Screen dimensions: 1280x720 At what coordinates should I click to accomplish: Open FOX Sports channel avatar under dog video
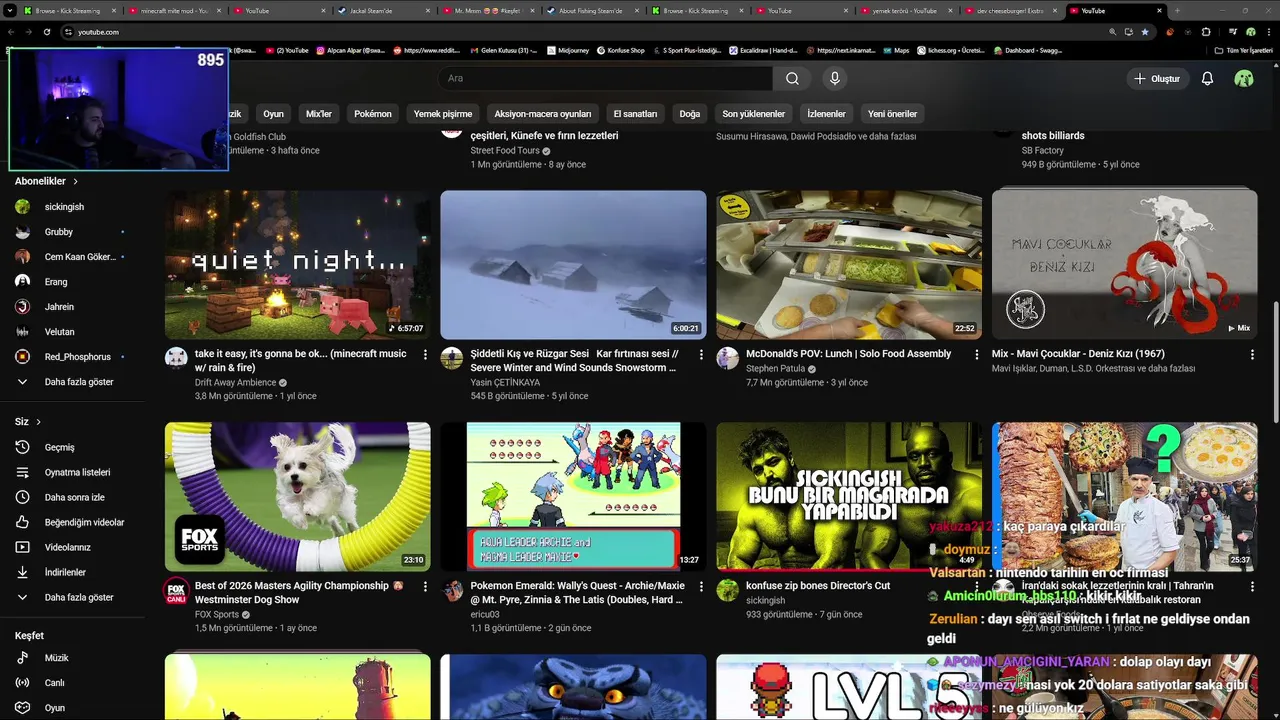coord(176,590)
